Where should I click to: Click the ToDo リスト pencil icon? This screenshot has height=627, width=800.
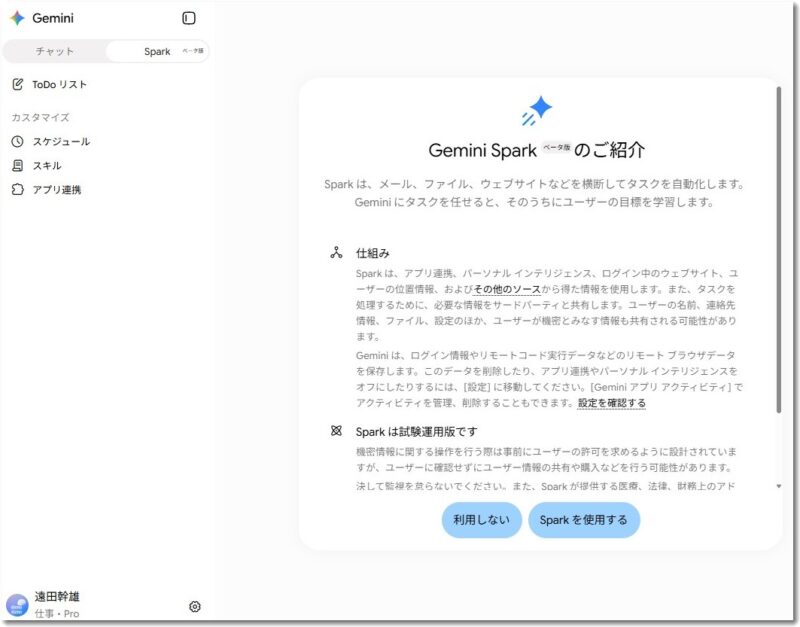tap(17, 84)
